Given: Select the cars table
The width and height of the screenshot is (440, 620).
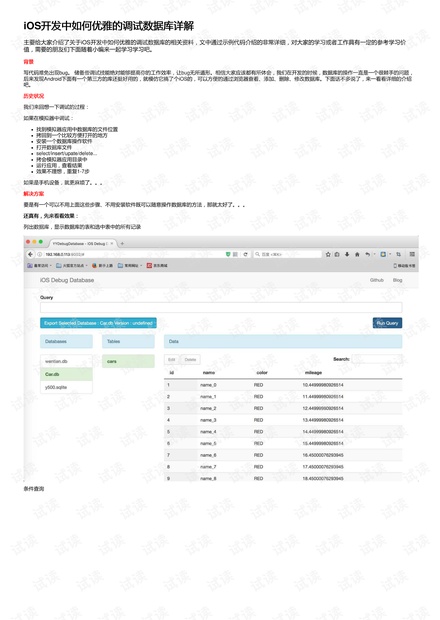Looking at the screenshot, I should (x=128, y=361).
